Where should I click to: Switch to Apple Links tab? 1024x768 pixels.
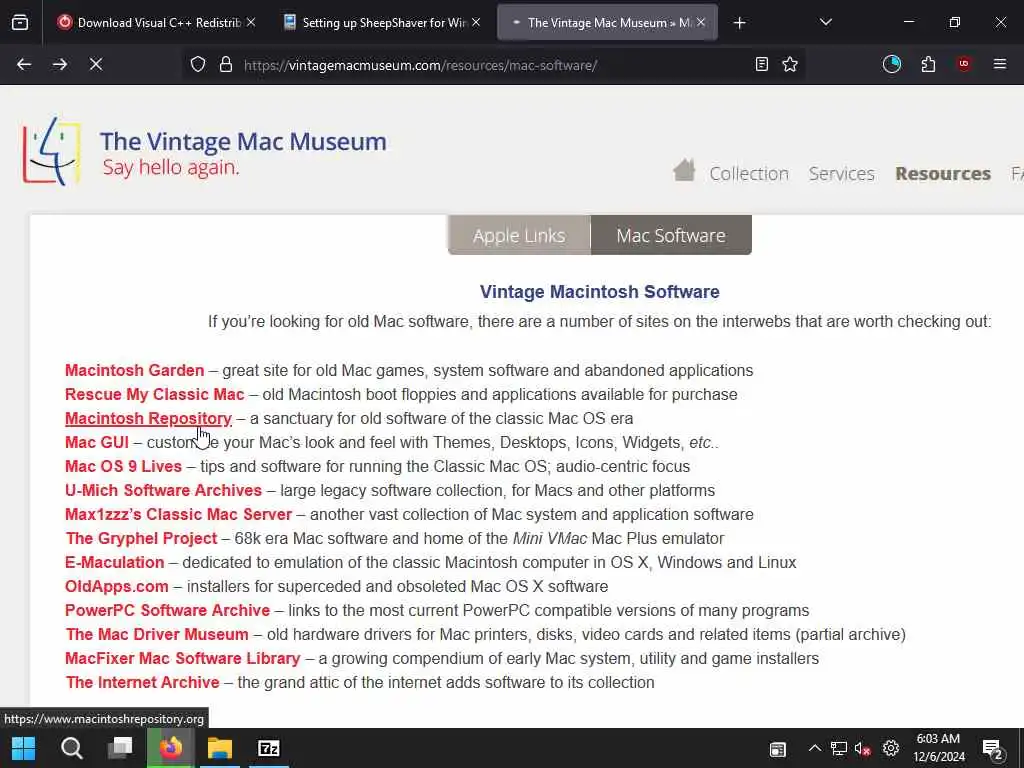click(x=519, y=235)
